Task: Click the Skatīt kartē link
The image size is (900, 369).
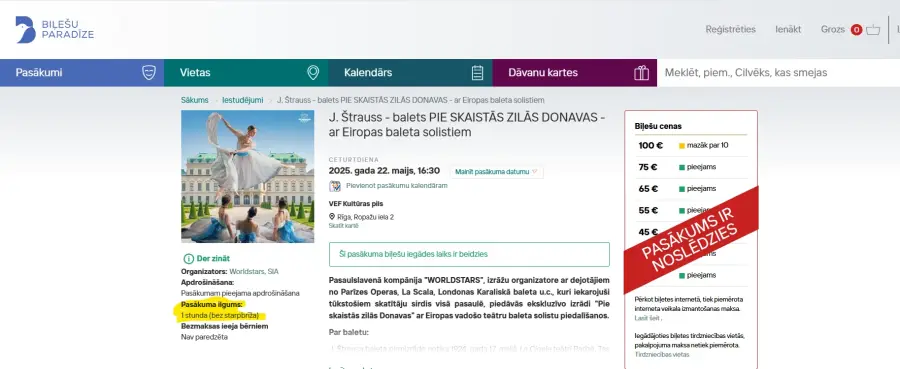Action: coord(343,226)
